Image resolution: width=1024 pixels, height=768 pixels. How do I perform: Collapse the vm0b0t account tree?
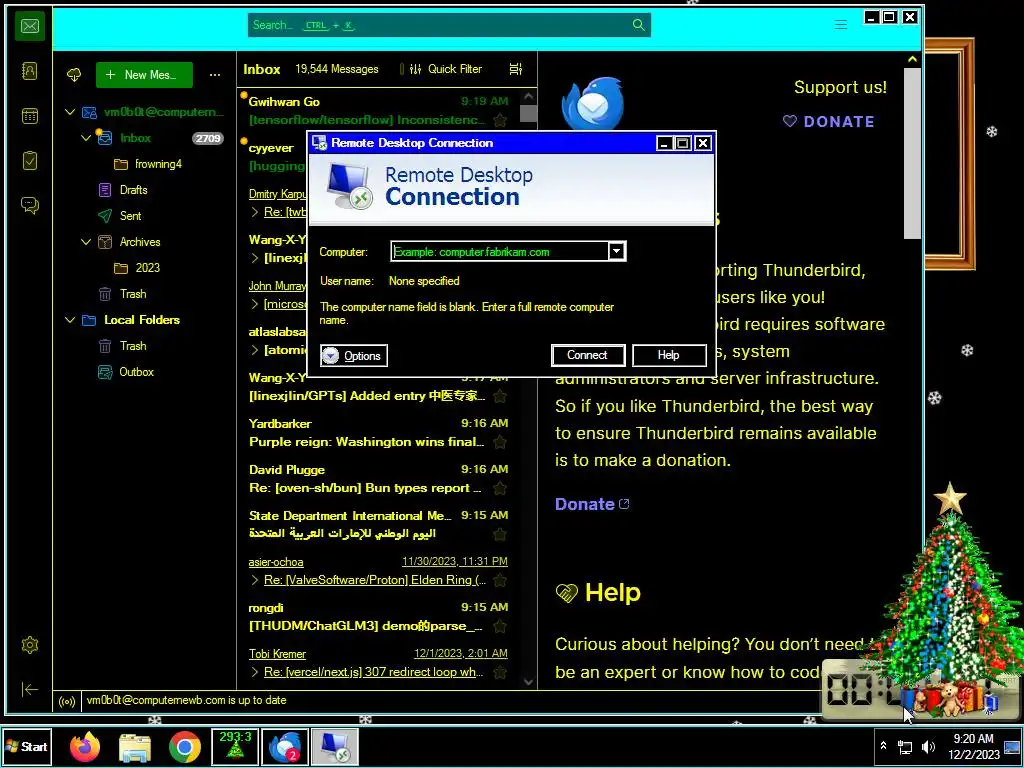pos(70,112)
